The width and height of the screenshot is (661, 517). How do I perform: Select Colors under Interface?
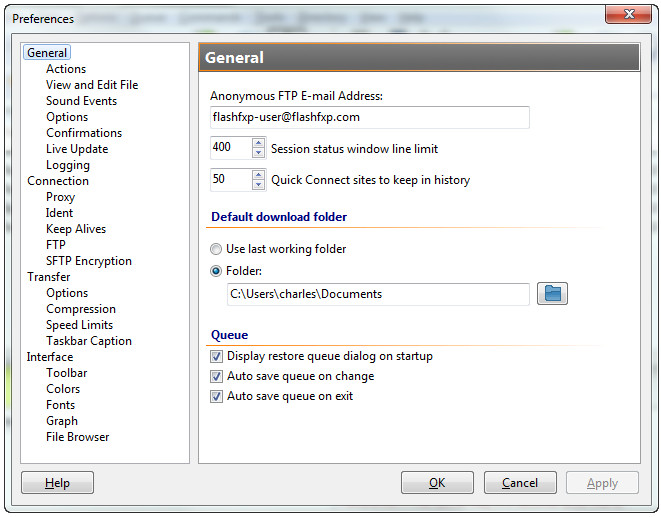coord(63,389)
